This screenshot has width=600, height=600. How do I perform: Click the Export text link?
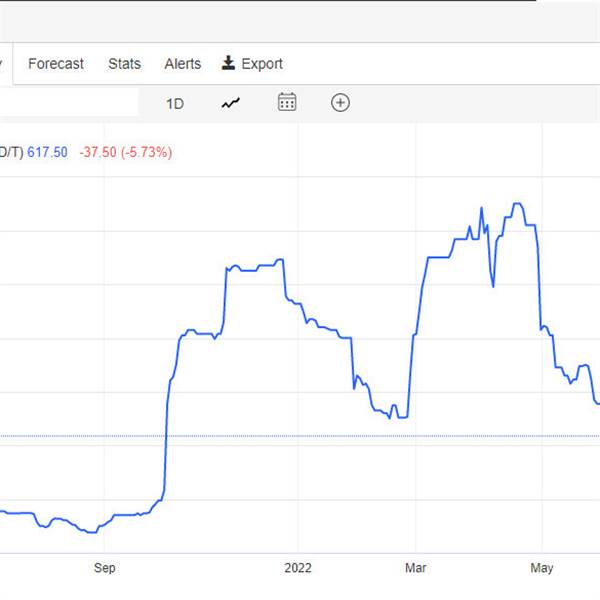pyautogui.click(x=262, y=64)
